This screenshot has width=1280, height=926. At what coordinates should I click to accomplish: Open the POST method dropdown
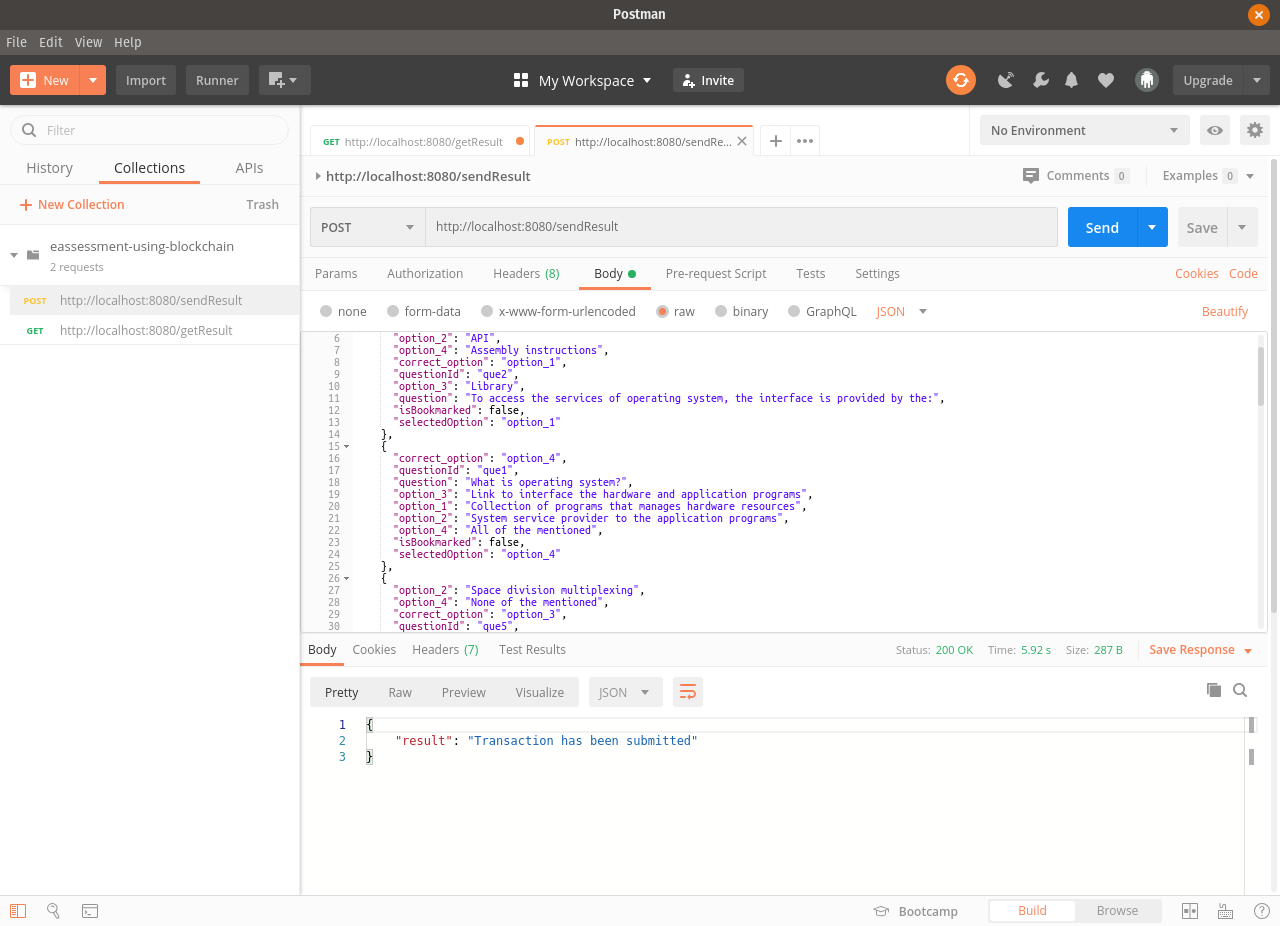[368, 227]
